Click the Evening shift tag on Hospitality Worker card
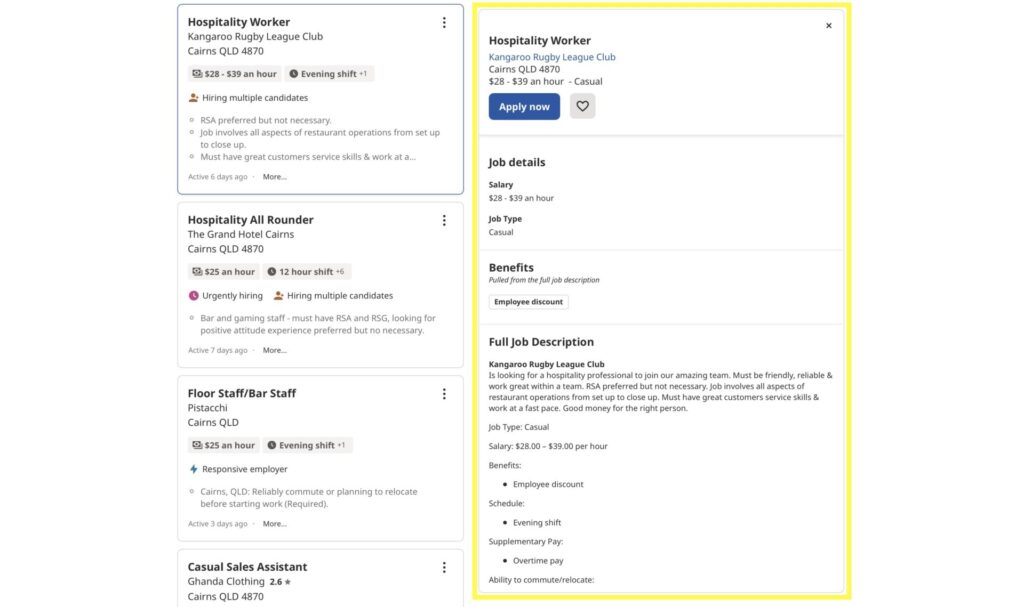Screen dimensions: 1024x607 pyautogui.click(x=328, y=74)
